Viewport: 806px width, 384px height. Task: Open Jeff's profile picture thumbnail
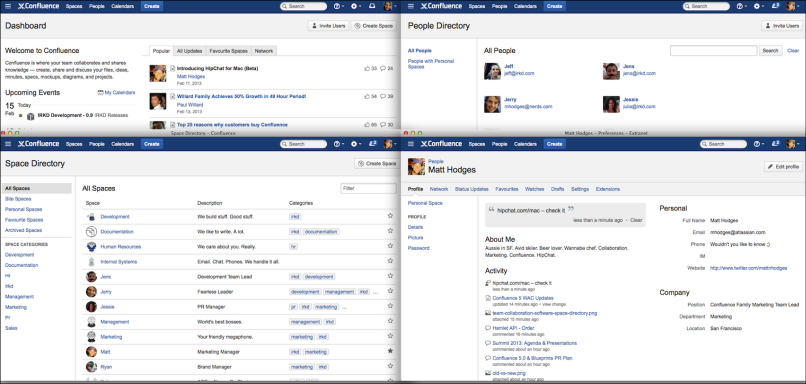(492, 71)
